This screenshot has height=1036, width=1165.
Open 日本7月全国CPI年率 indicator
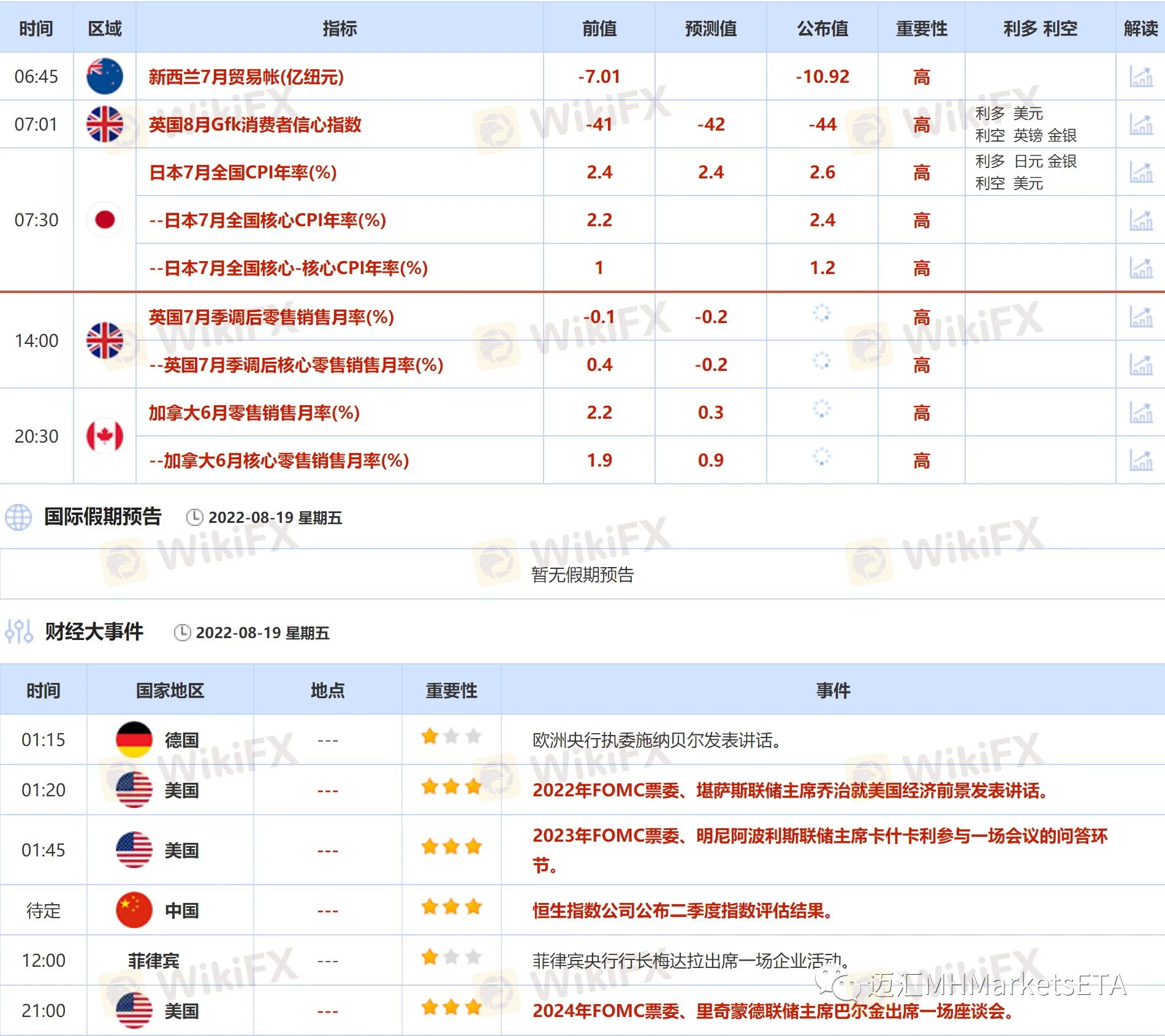tap(243, 172)
